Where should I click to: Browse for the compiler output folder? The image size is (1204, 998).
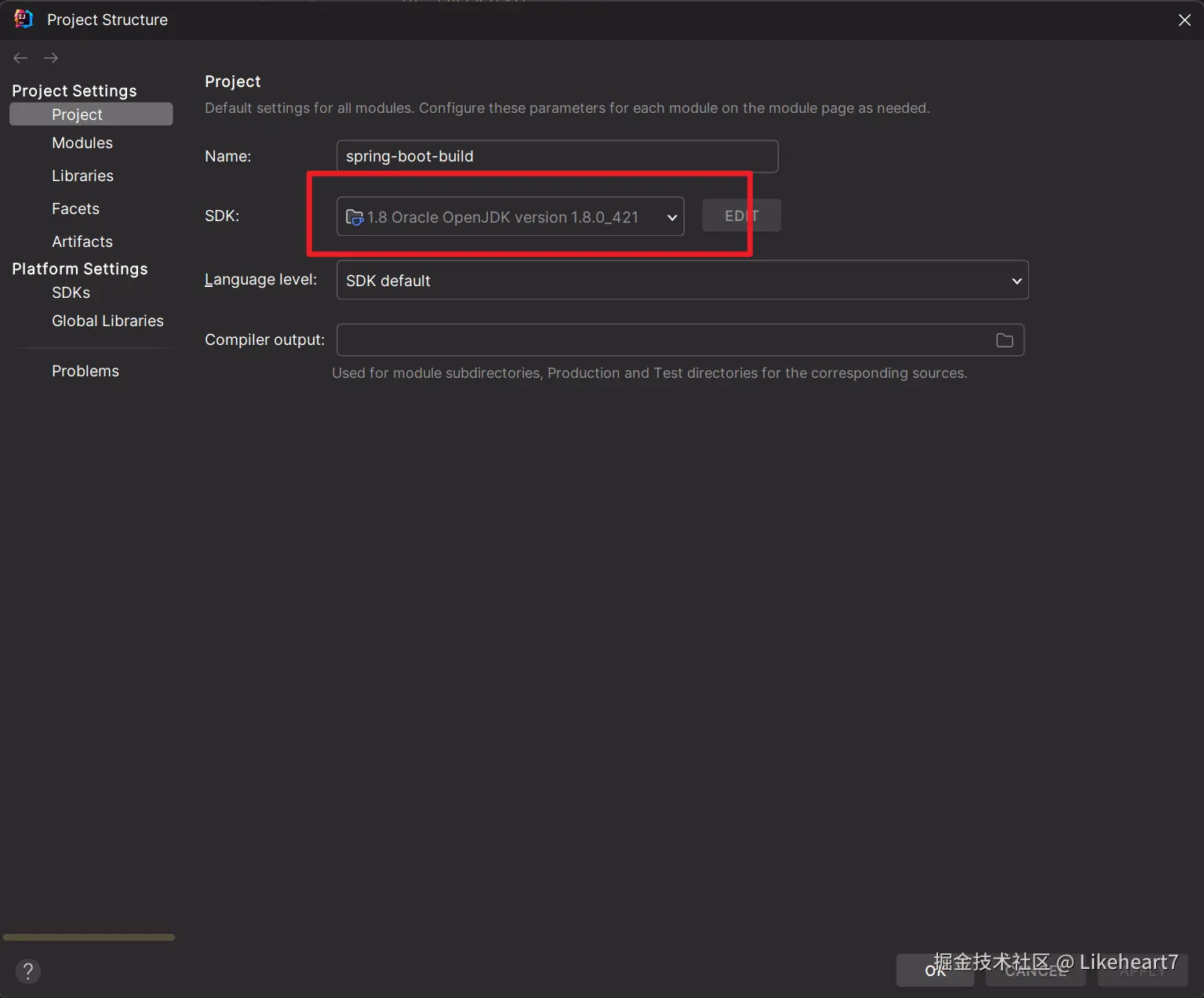[1004, 340]
